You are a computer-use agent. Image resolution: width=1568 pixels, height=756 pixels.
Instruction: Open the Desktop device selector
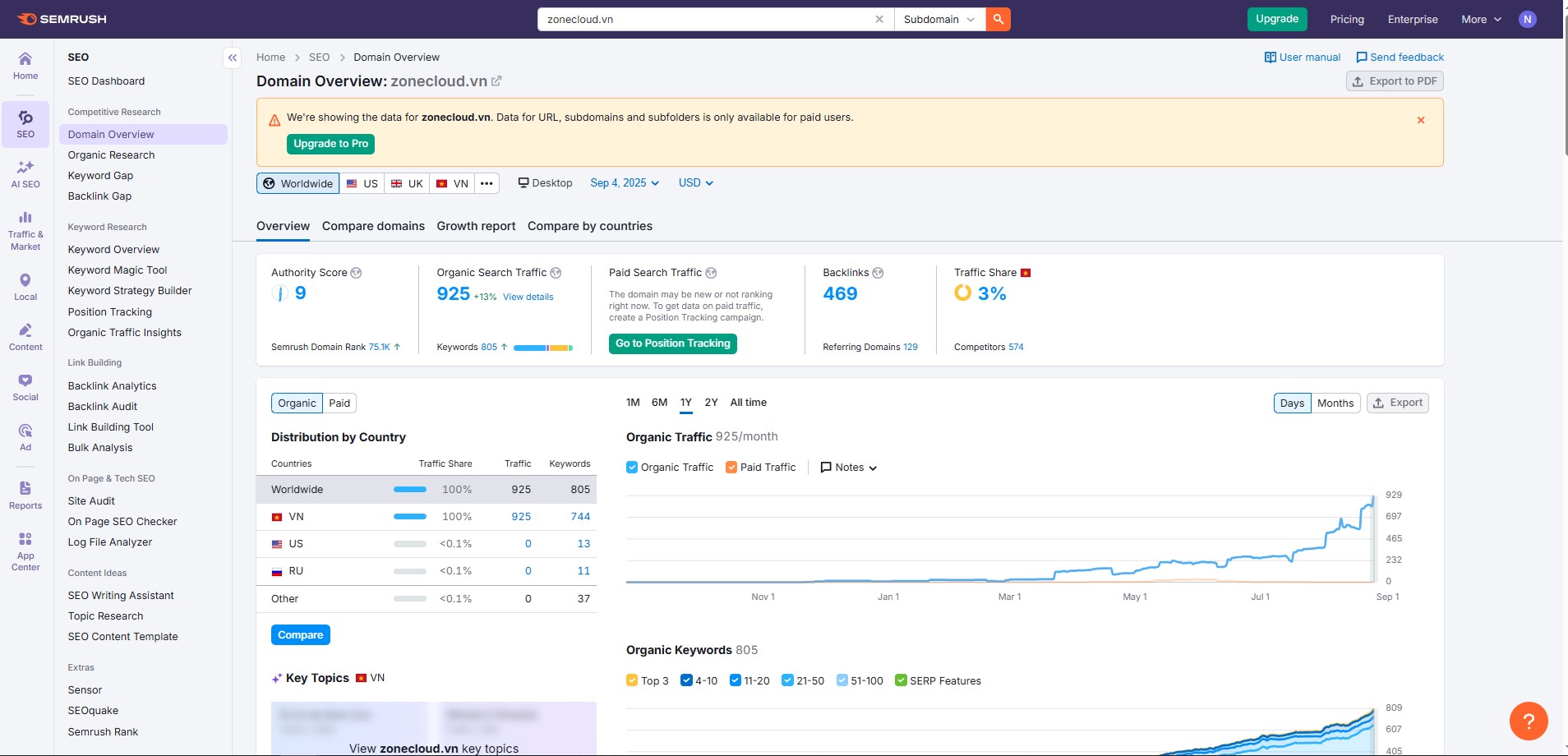pyautogui.click(x=545, y=183)
